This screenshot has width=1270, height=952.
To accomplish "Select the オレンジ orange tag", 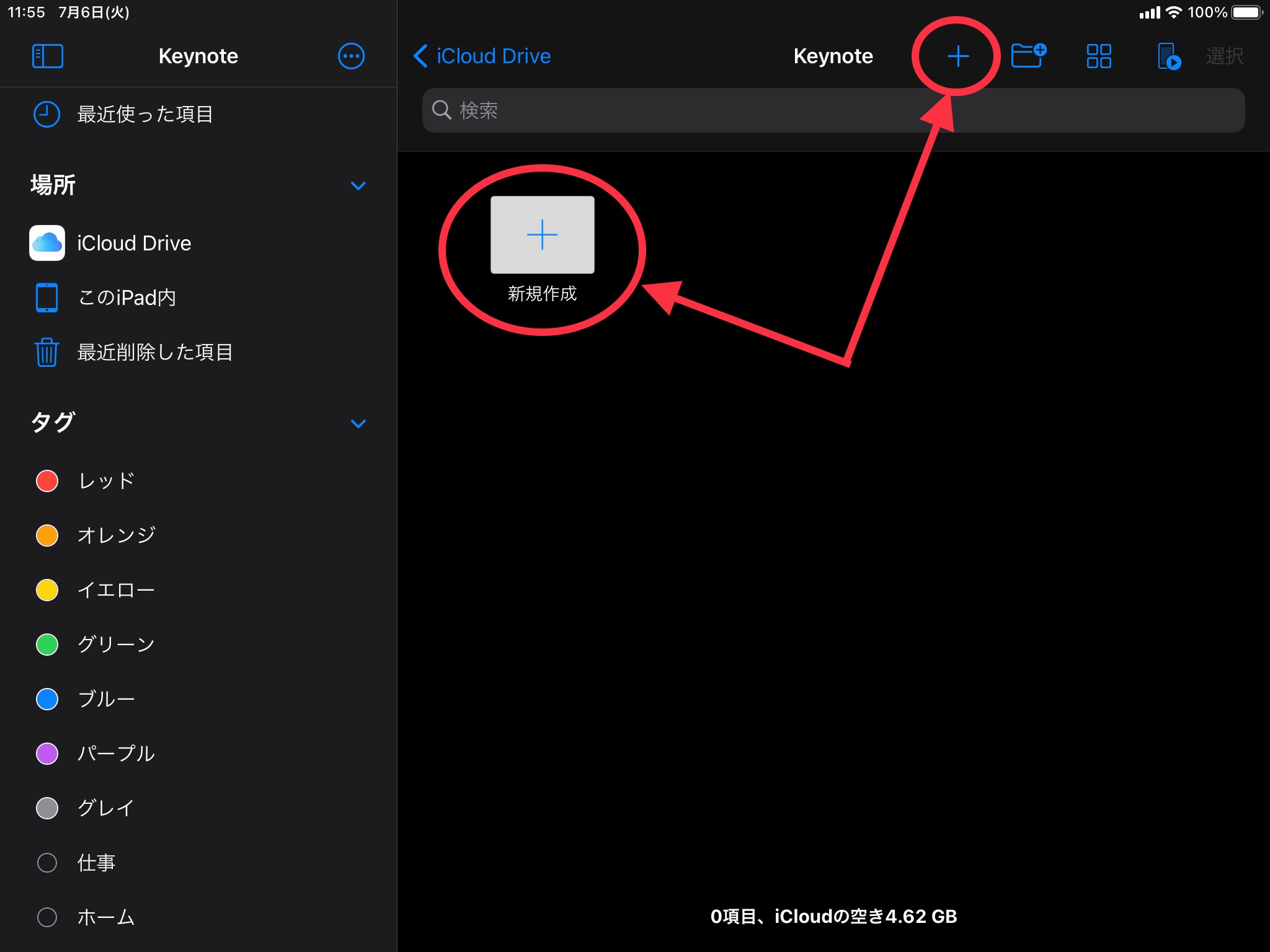I will coord(198,535).
